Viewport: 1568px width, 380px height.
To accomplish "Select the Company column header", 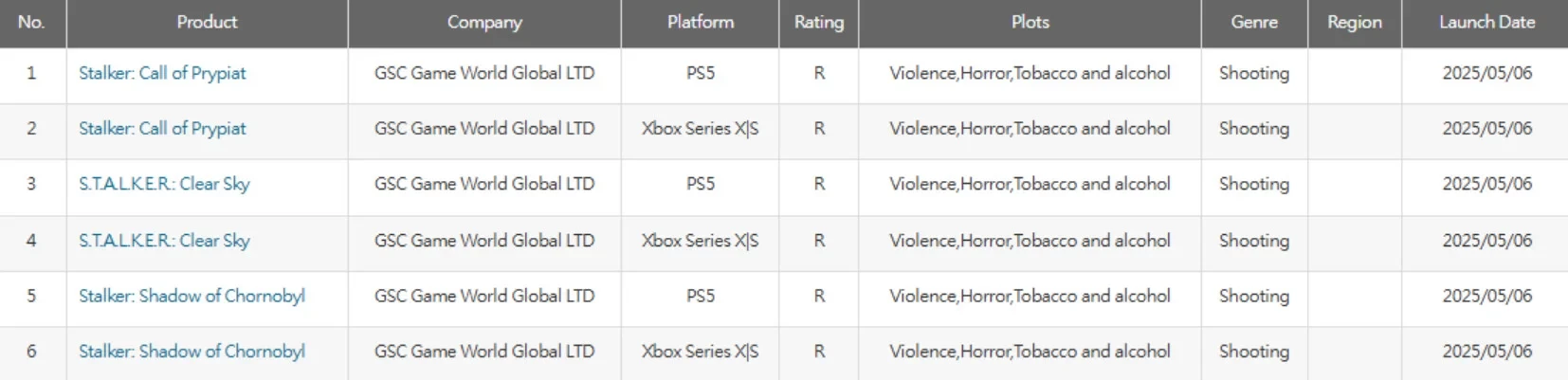I will click(484, 23).
